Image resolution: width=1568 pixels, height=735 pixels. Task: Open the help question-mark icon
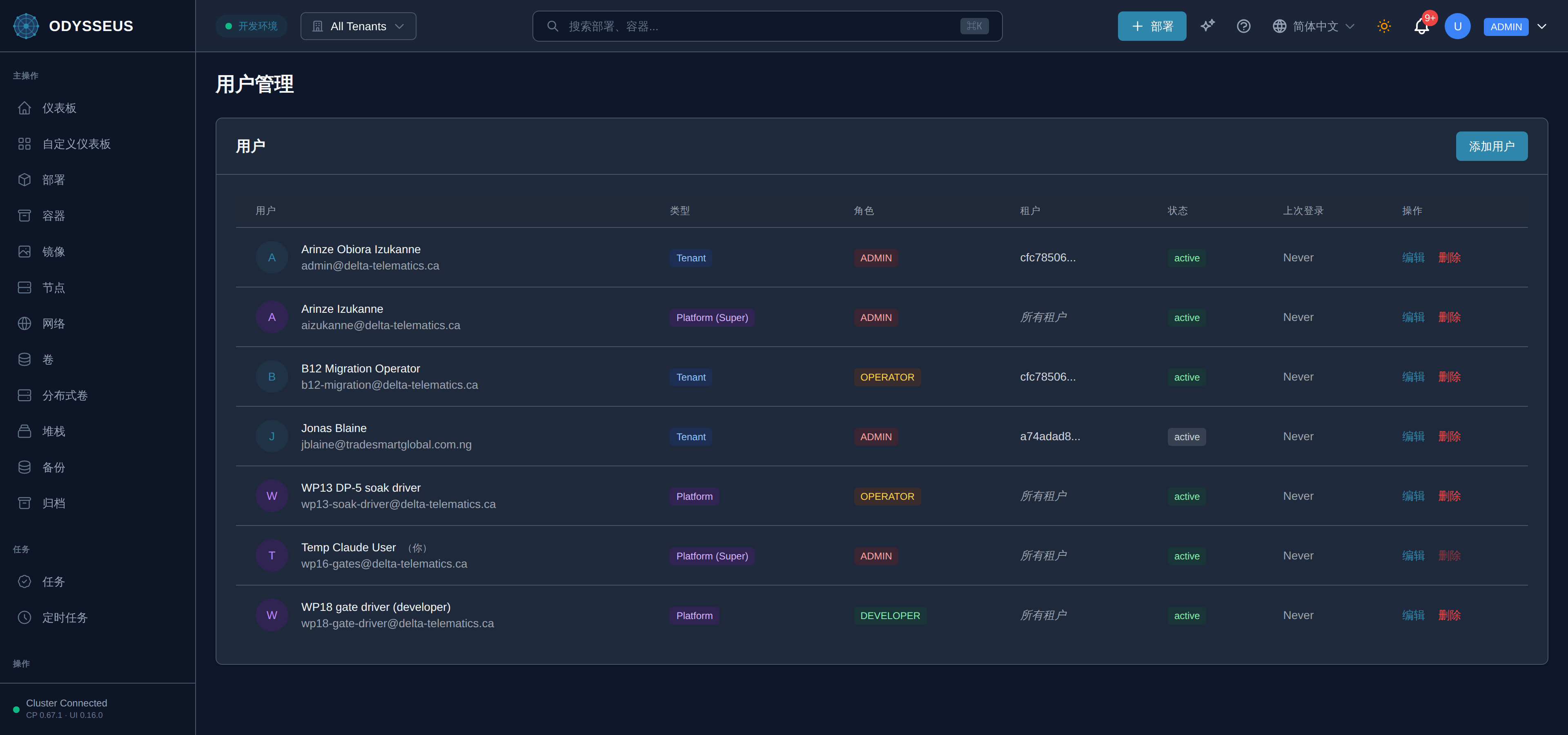pyautogui.click(x=1243, y=26)
